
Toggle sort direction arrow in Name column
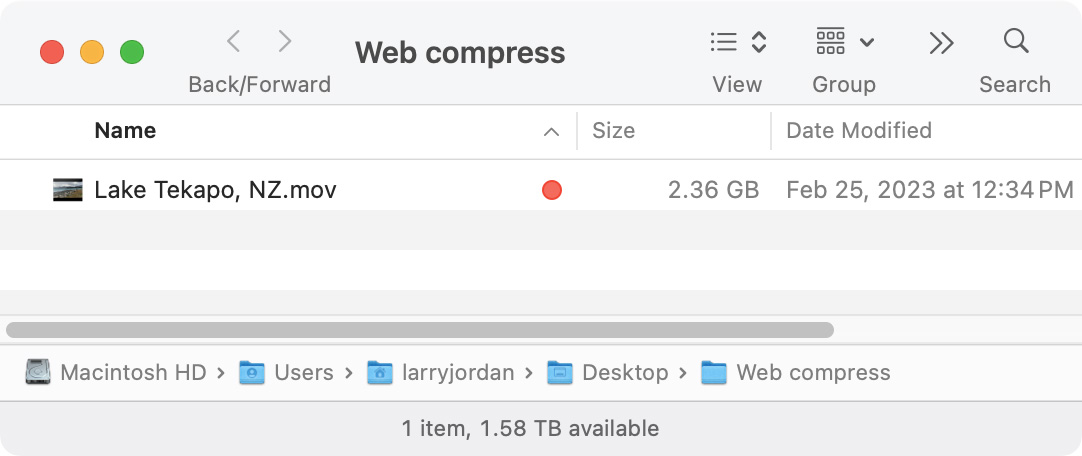pos(550,132)
